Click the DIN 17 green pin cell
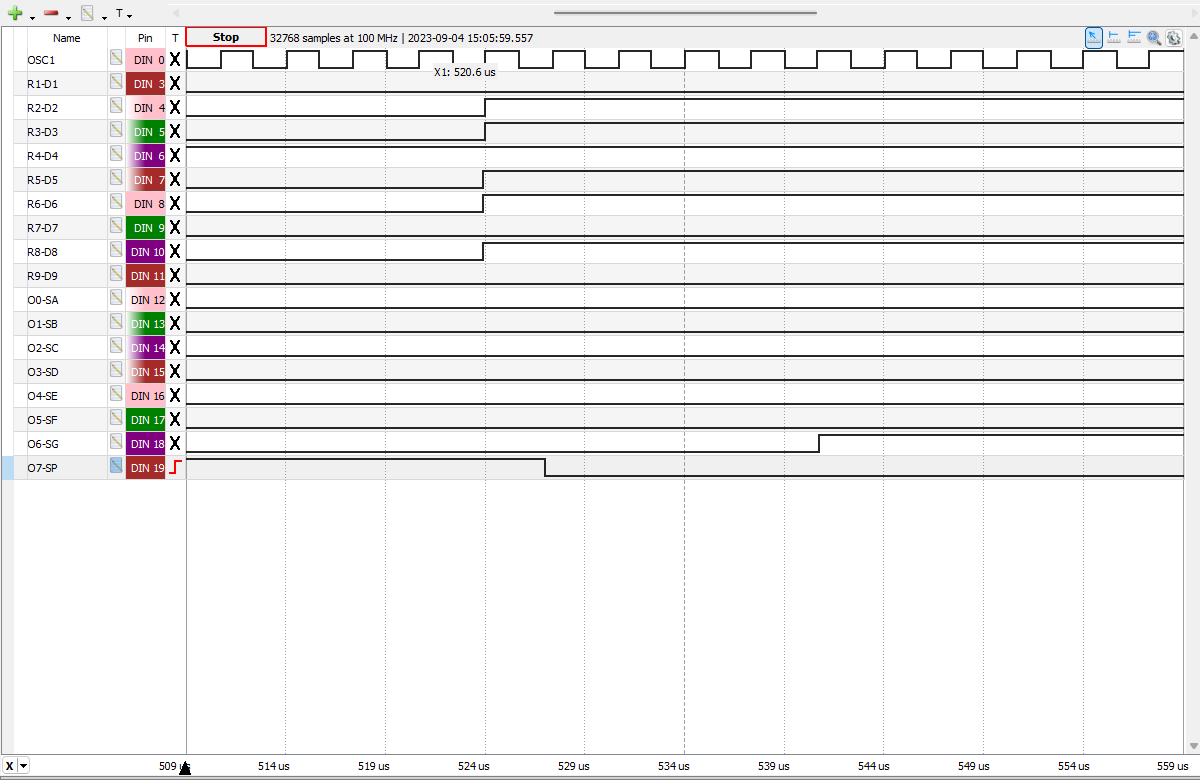Screen dimensions: 1200x780 click(x=146, y=419)
